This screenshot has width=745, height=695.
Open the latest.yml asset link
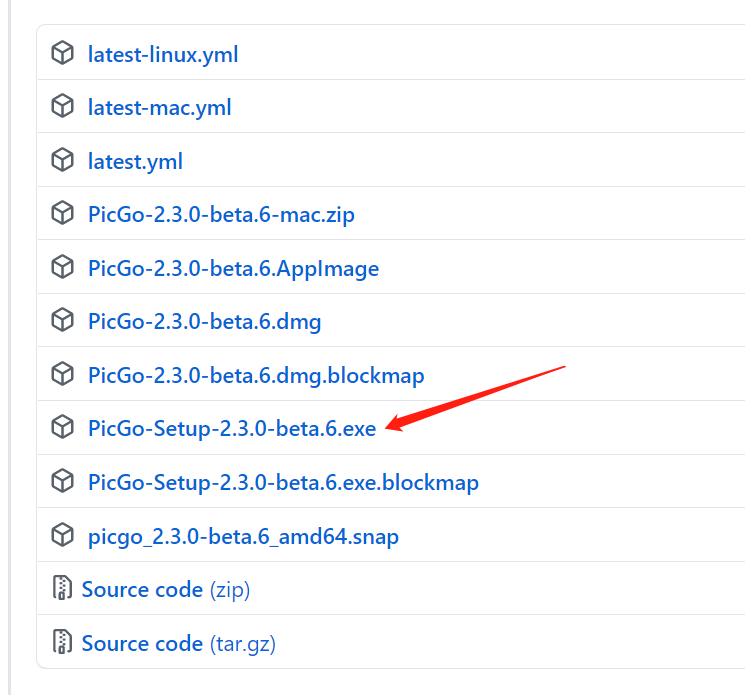click(135, 161)
